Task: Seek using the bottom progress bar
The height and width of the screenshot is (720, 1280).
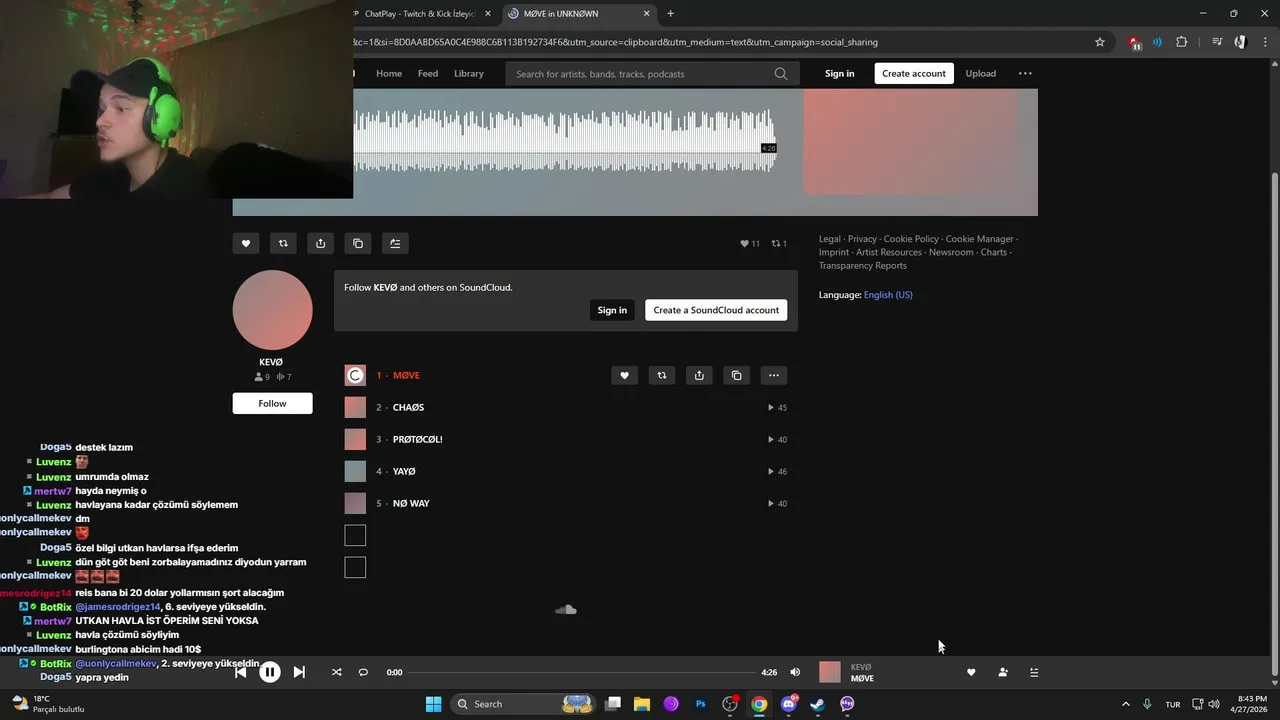Action: click(581, 672)
